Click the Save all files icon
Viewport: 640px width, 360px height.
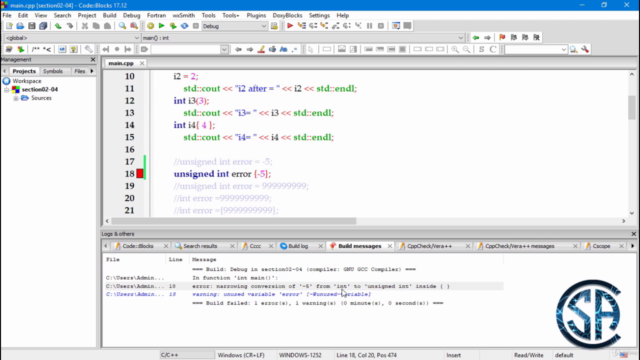point(43,26)
